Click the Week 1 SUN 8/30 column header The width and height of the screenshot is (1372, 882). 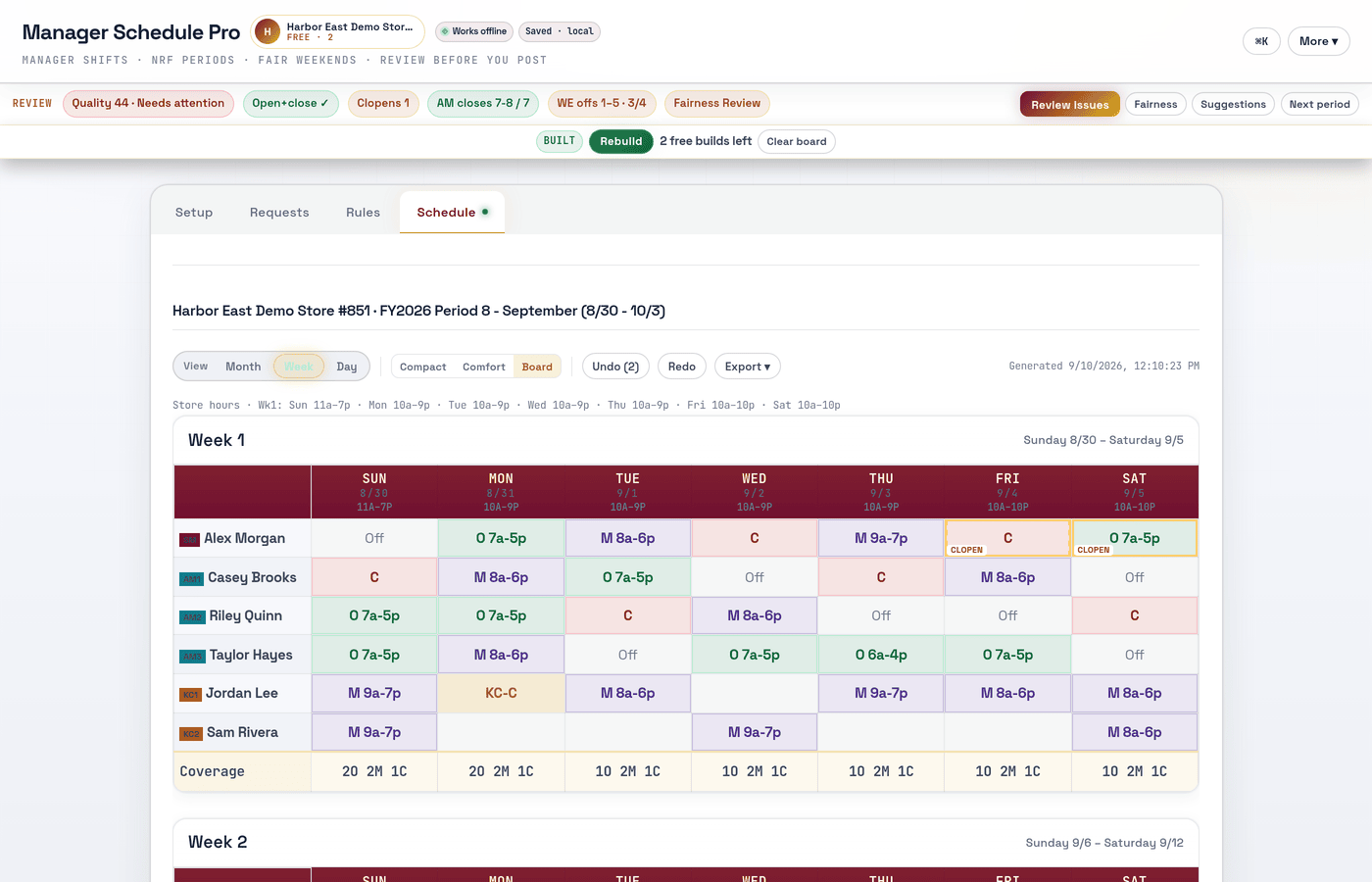pos(374,492)
